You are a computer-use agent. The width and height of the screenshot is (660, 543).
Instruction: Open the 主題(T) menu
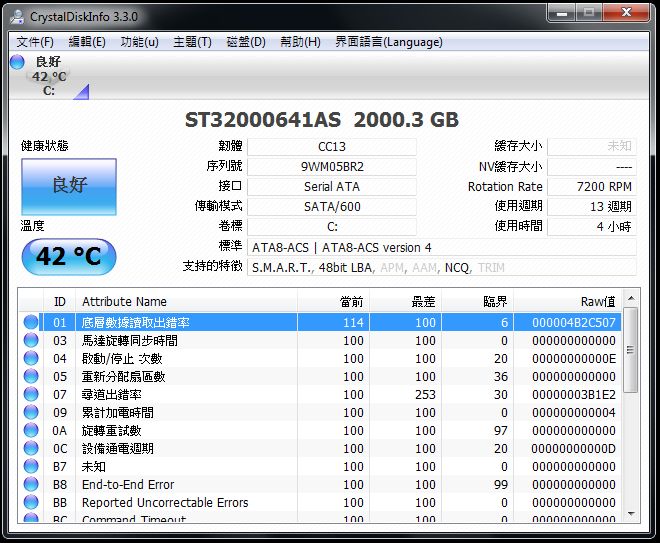tap(192, 42)
